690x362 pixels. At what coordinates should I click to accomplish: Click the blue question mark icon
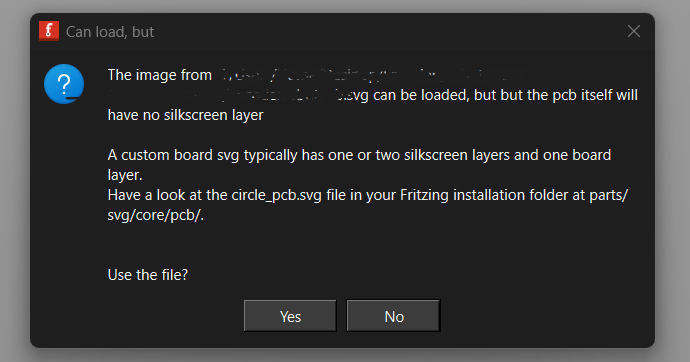point(64,84)
